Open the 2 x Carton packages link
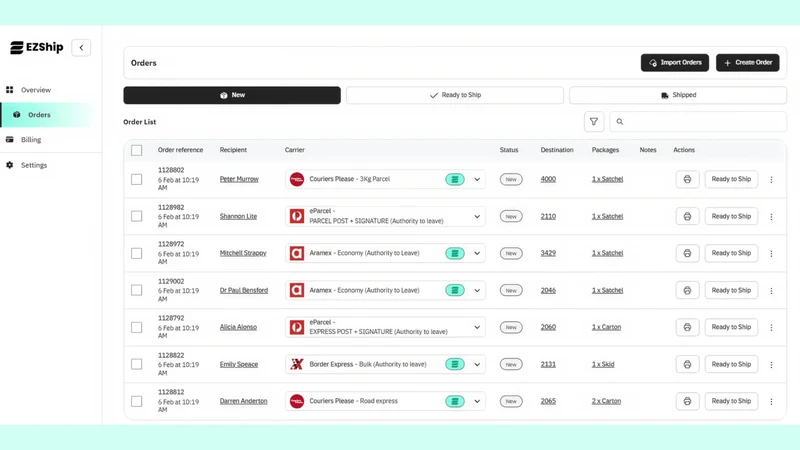The width and height of the screenshot is (800, 450). click(606, 401)
